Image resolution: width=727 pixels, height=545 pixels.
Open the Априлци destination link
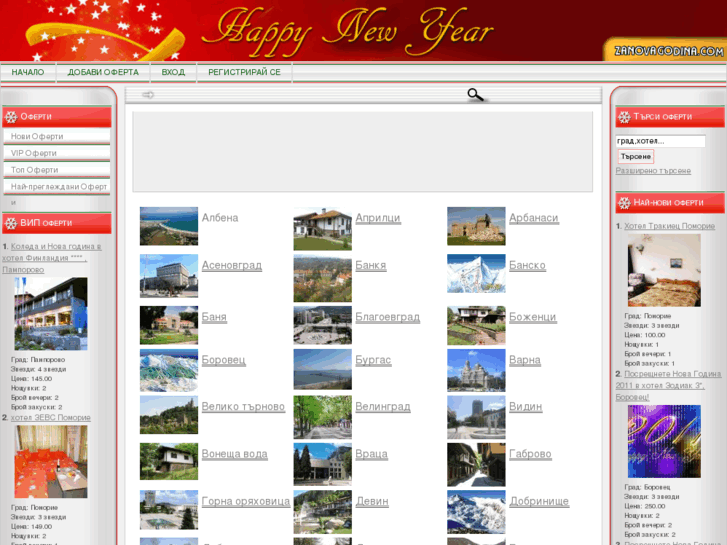pos(378,218)
